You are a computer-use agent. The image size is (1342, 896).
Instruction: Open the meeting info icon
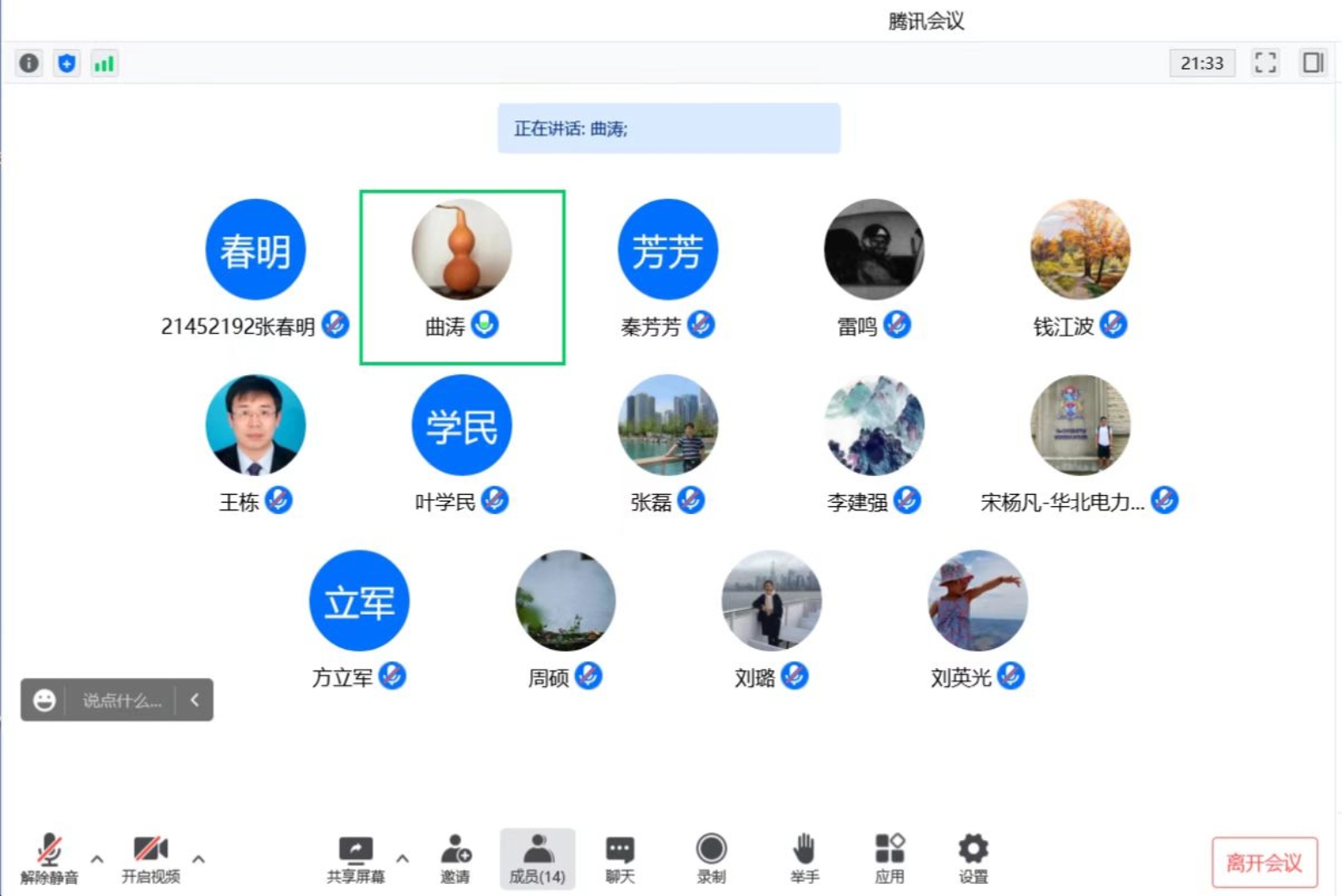[x=29, y=63]
